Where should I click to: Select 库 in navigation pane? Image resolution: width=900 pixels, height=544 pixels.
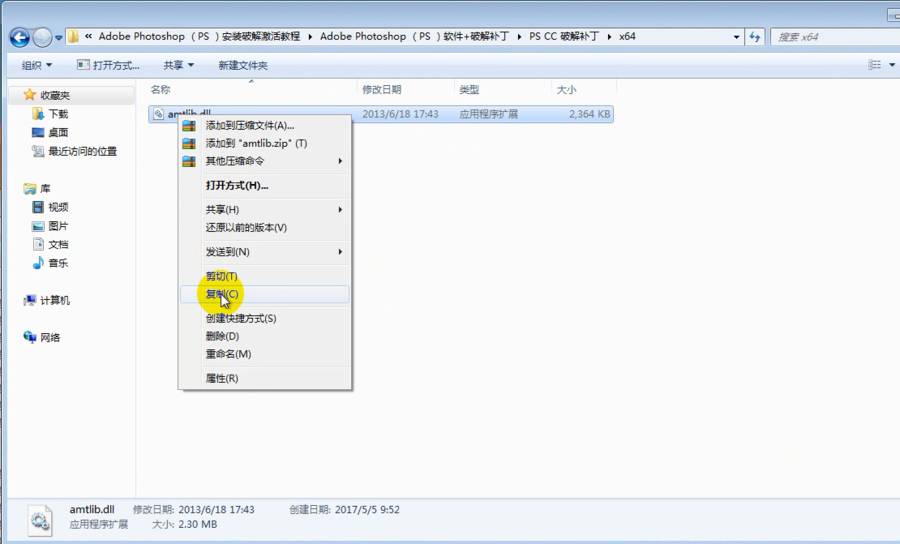pyautogui.click(x=37, y=188)
